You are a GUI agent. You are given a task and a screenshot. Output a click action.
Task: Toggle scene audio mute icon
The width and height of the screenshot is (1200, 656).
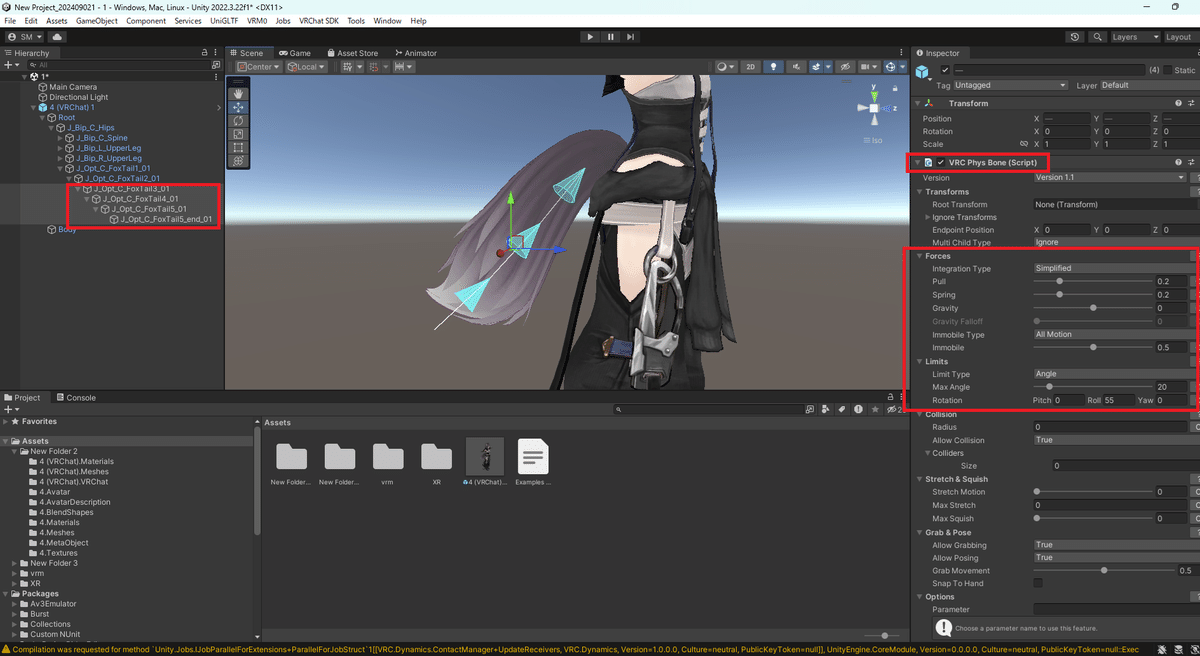tap(797, 67)
